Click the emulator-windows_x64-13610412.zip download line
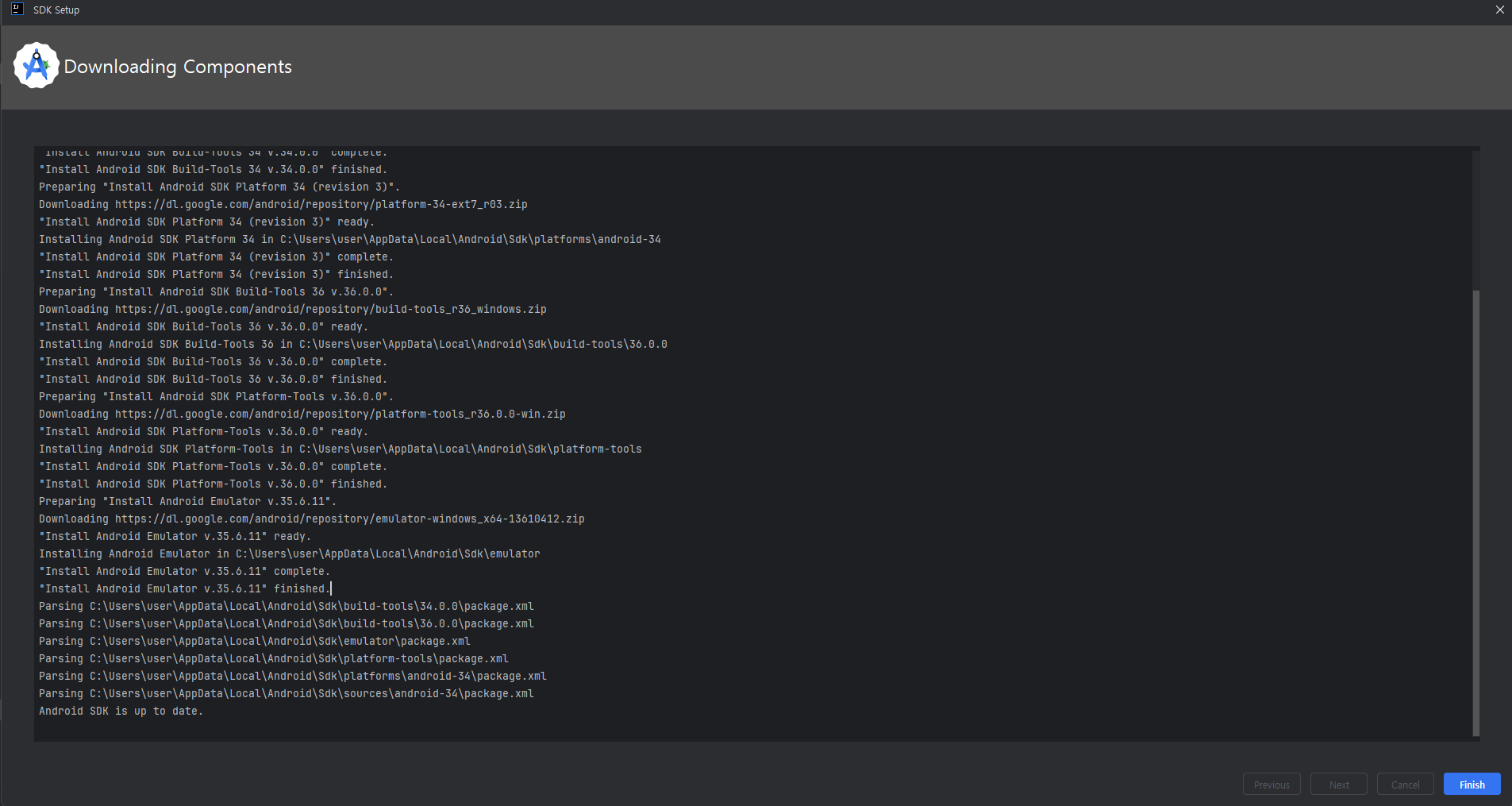1512x806 pixels. point(312,519)
